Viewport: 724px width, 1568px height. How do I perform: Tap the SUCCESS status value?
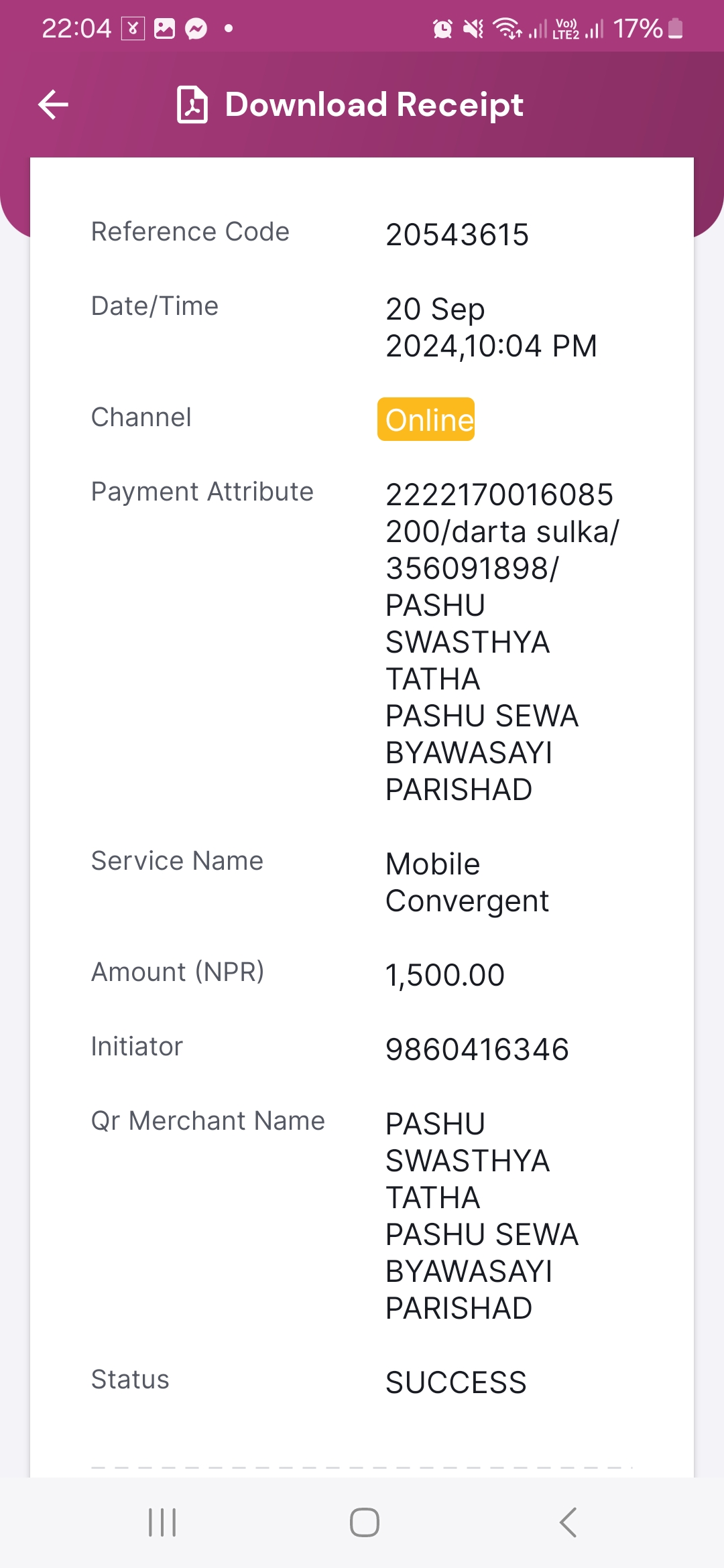point(457,1382)
